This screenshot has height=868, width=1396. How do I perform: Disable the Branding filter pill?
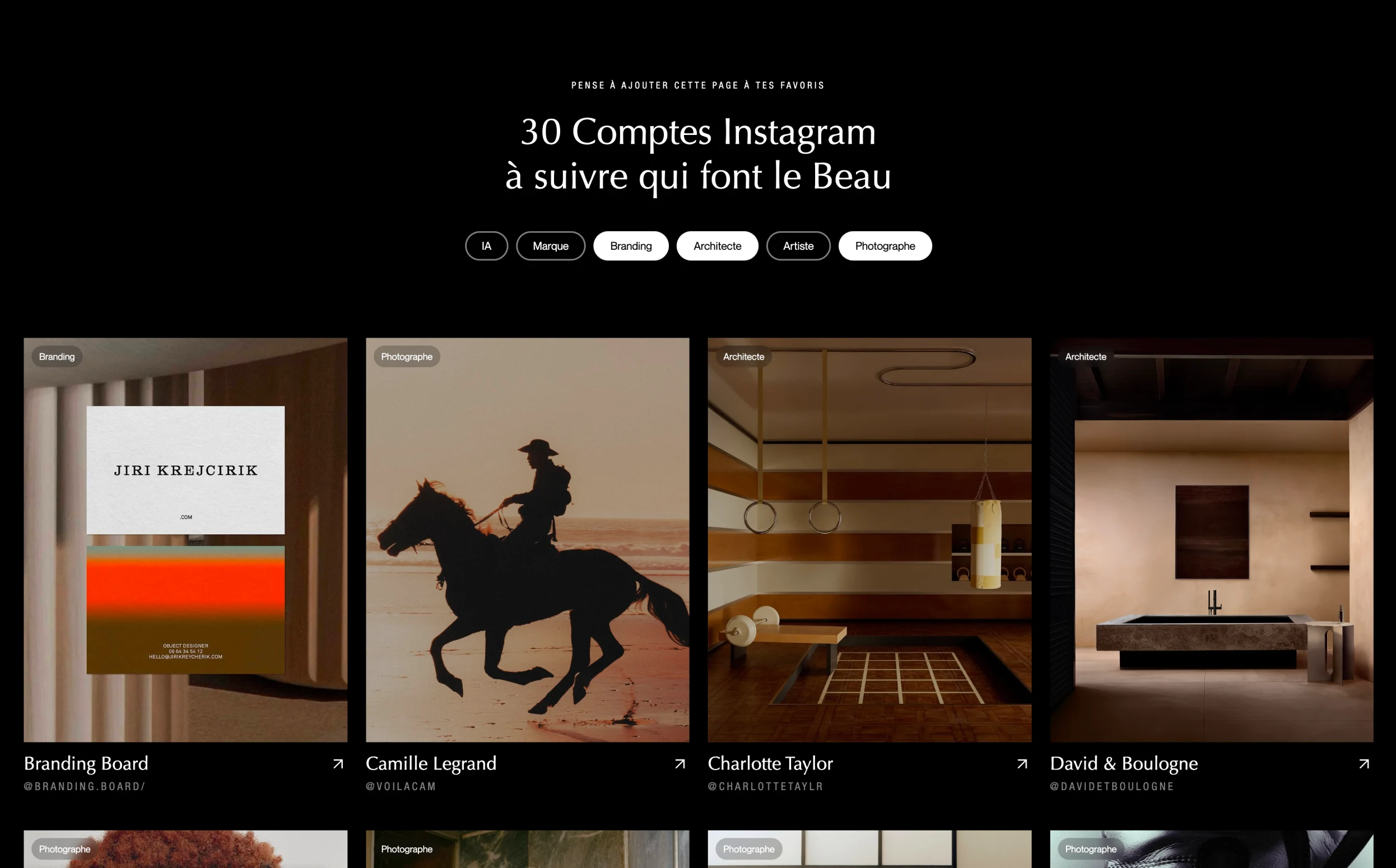pos(631,246)
